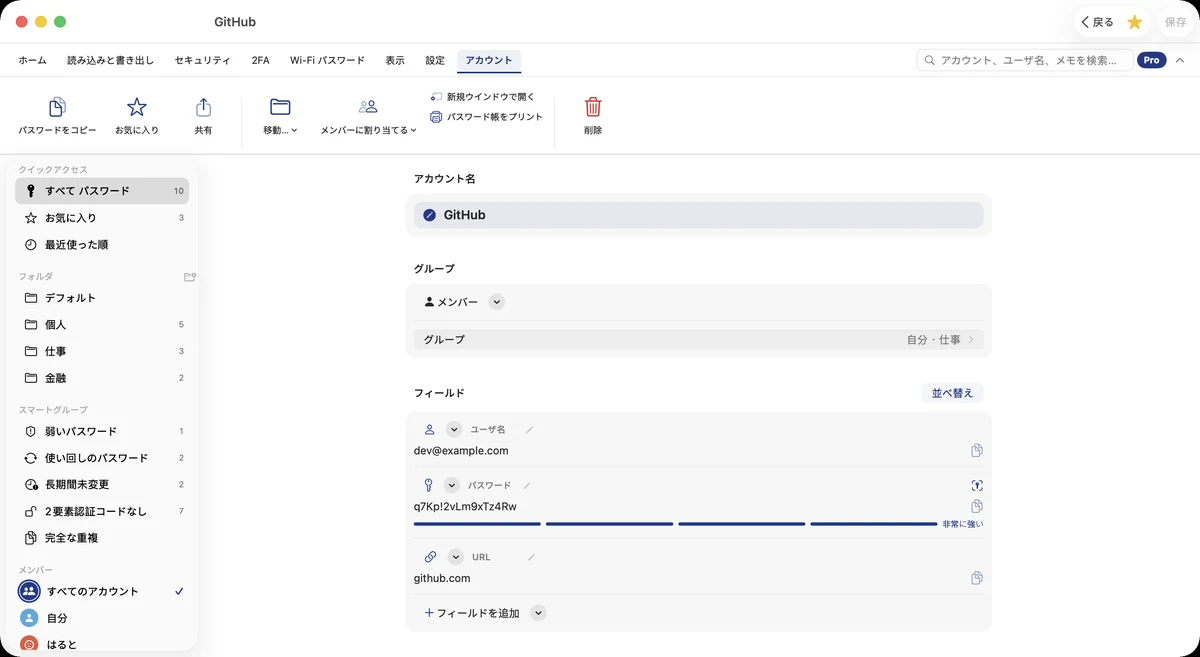Screen dimensions: 1200x657
Task: Click the user icon in ユーザ名 row
Action: pos(430,430)
